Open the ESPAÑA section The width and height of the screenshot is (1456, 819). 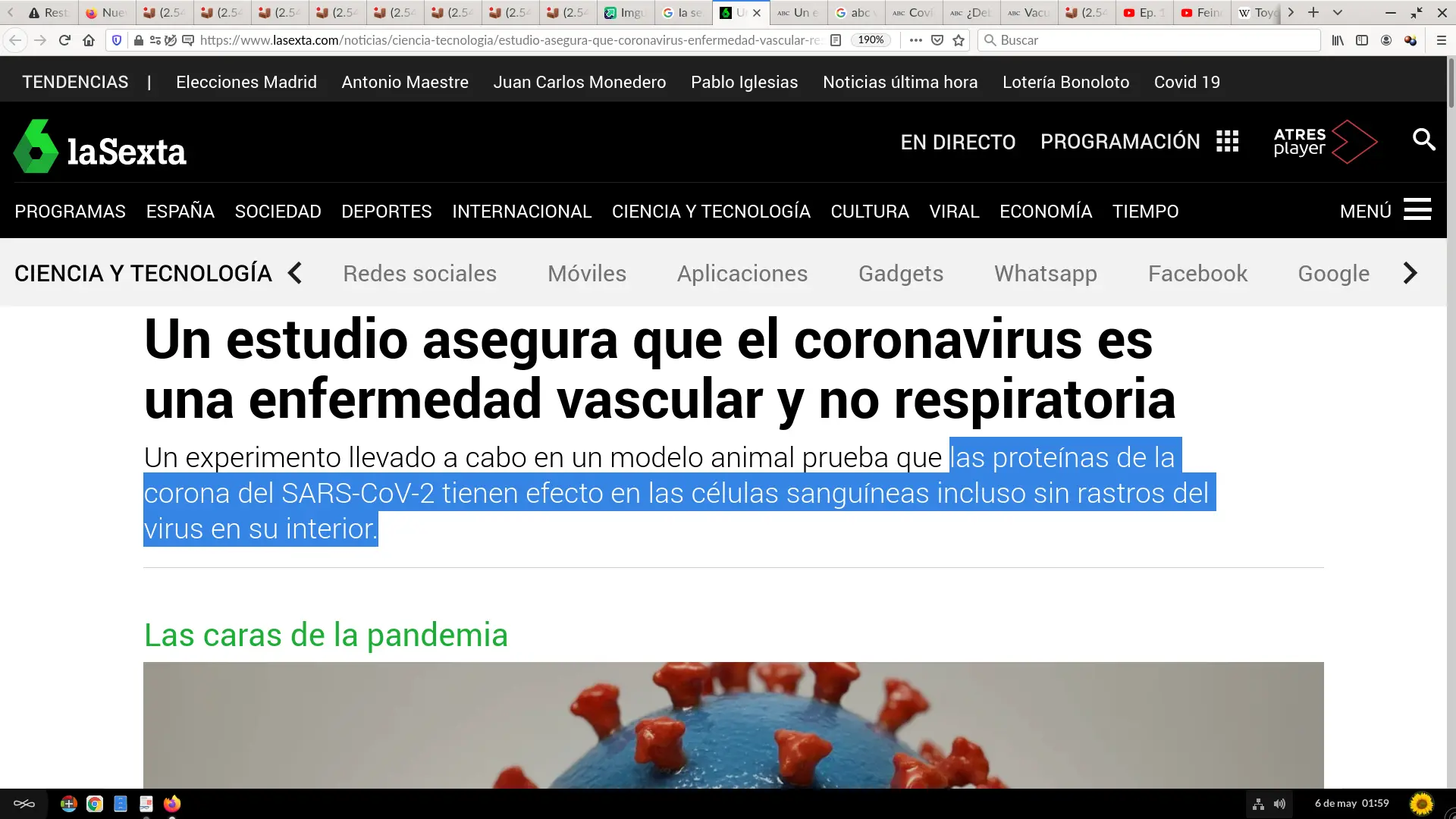click(180, 212)
